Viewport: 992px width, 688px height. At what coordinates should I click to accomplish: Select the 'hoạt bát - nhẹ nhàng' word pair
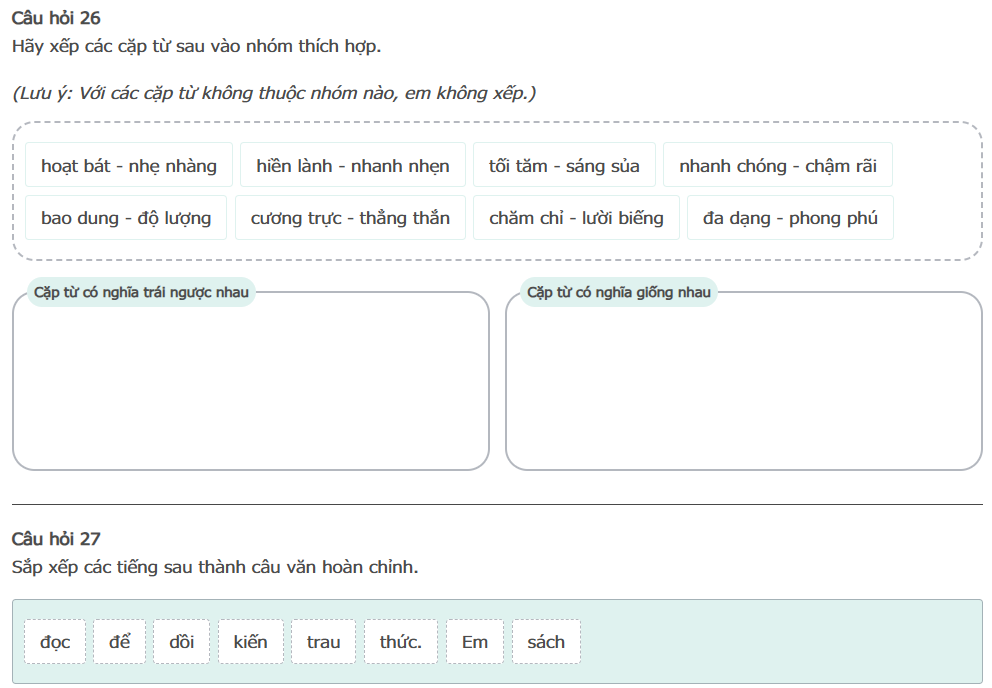[x=129, y=166]
